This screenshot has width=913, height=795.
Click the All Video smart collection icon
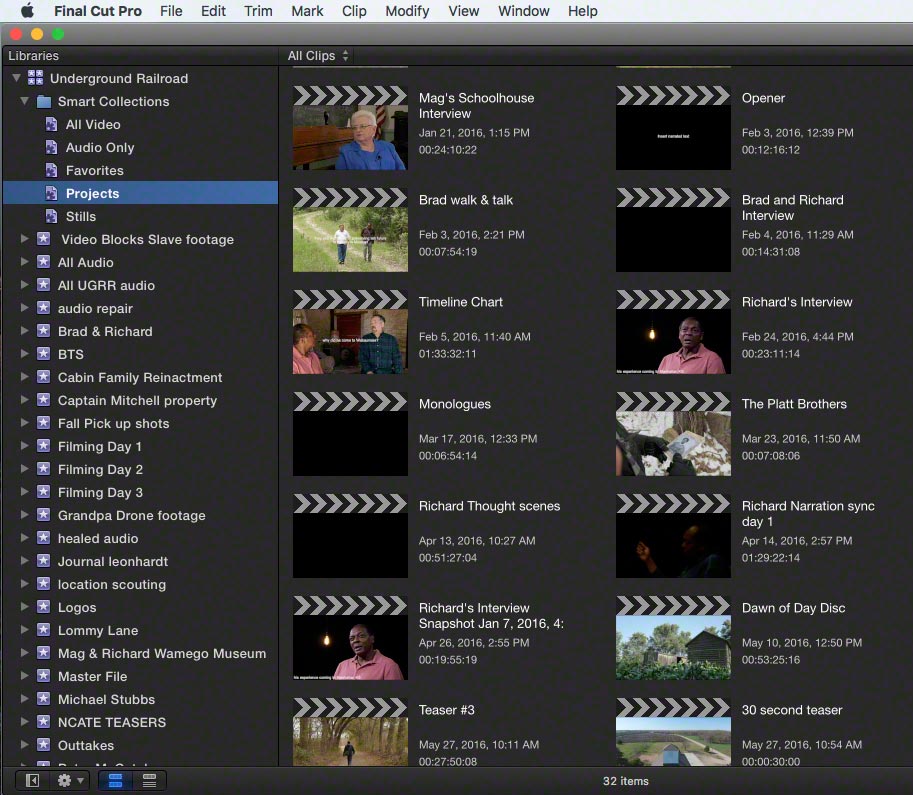51,124
